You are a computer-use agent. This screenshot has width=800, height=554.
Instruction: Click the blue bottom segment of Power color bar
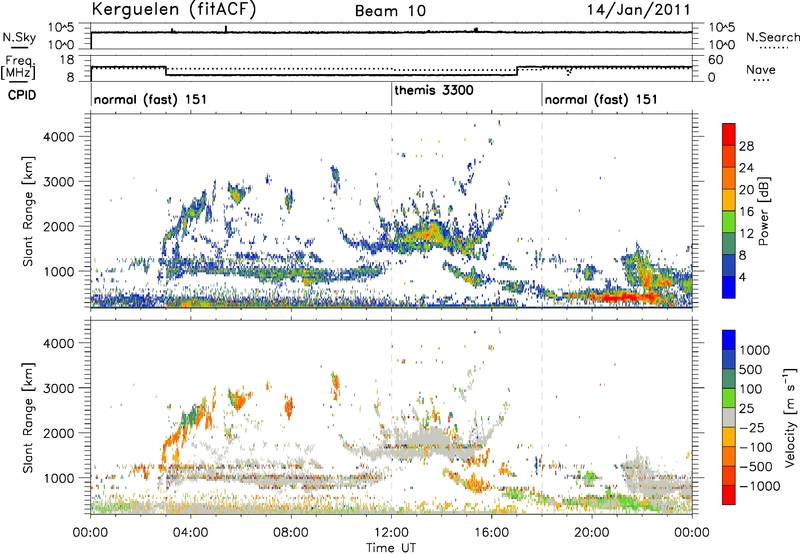click(729, 287)
